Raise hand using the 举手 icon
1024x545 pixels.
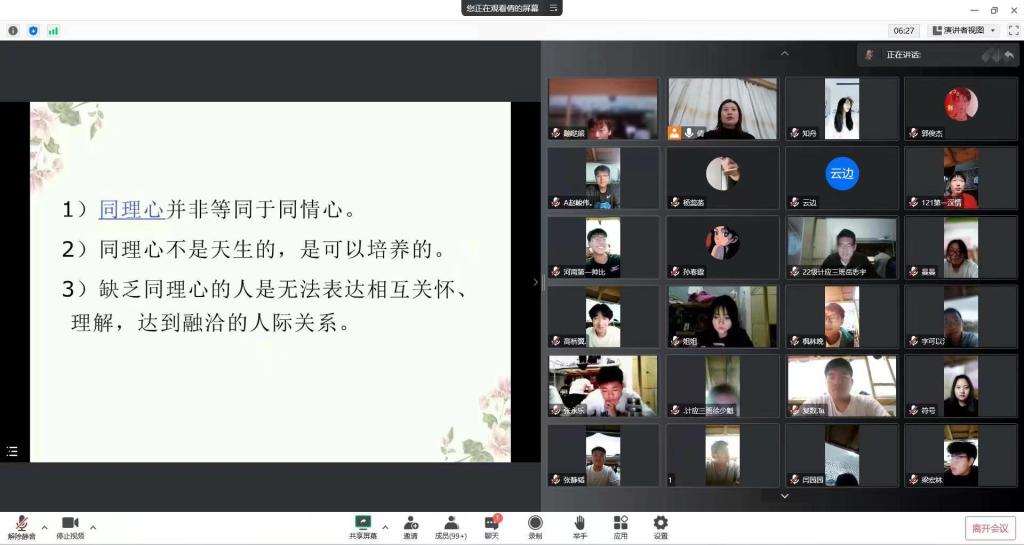tap(579, 526)
